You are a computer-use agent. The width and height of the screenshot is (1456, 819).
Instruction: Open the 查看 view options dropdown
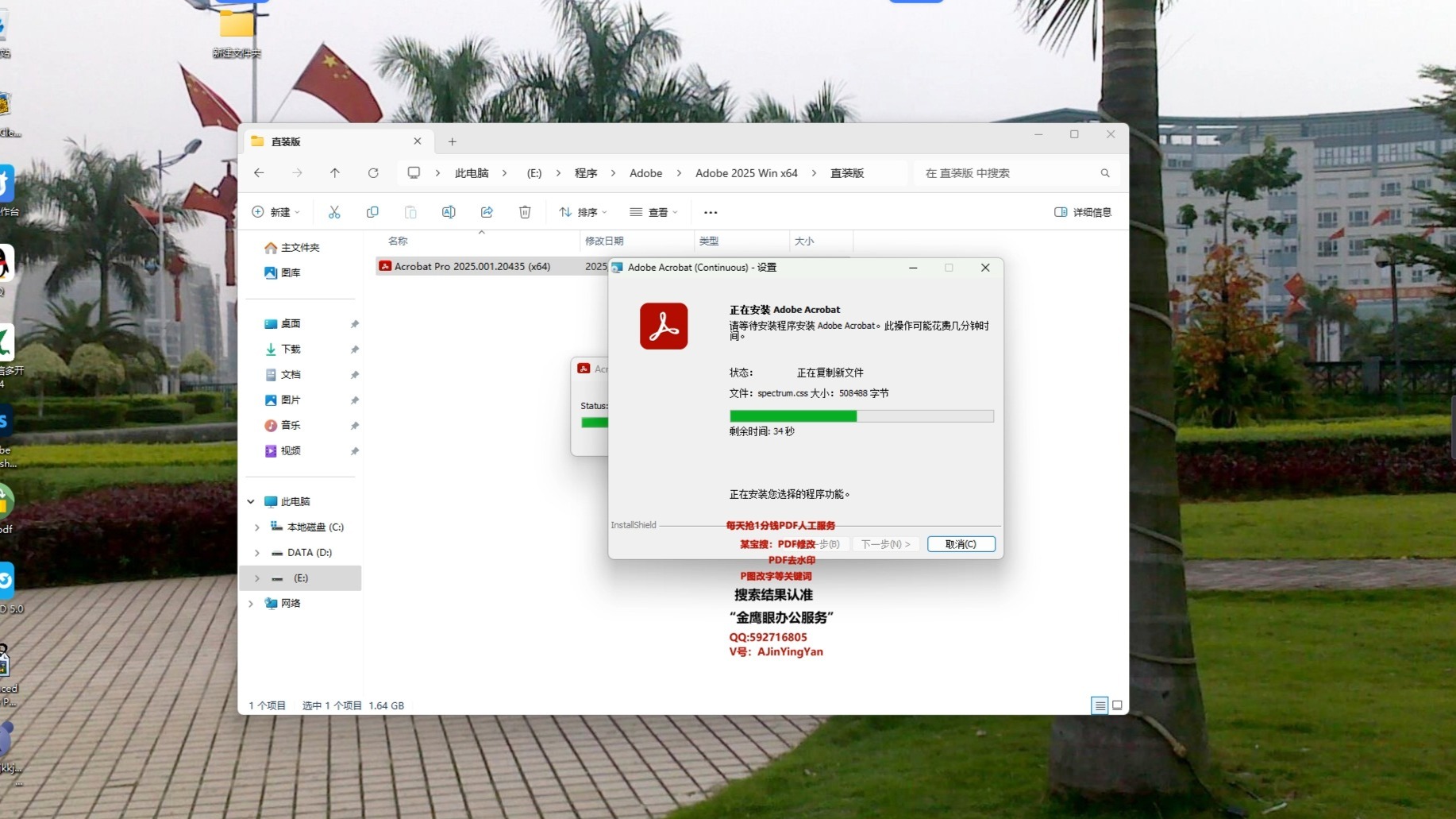[653, 212]
